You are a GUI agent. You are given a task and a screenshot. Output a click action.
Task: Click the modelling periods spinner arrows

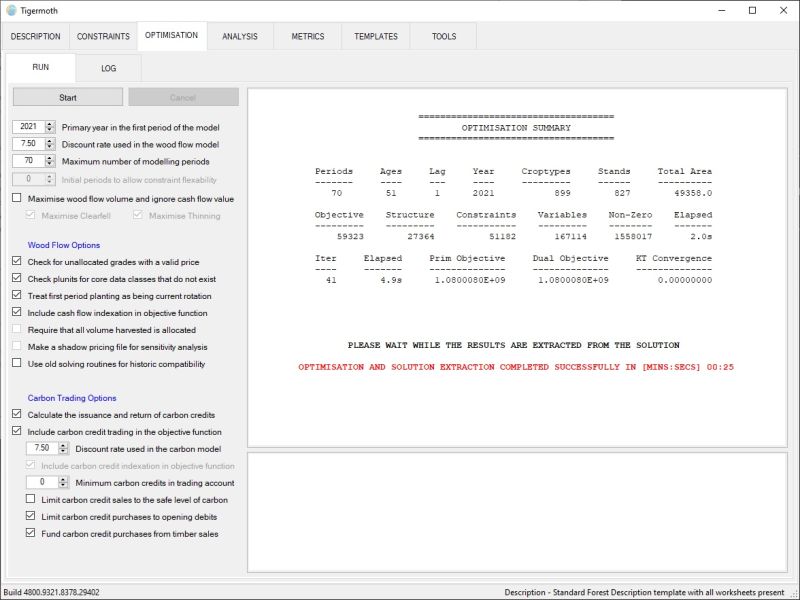tap(49, 161)
